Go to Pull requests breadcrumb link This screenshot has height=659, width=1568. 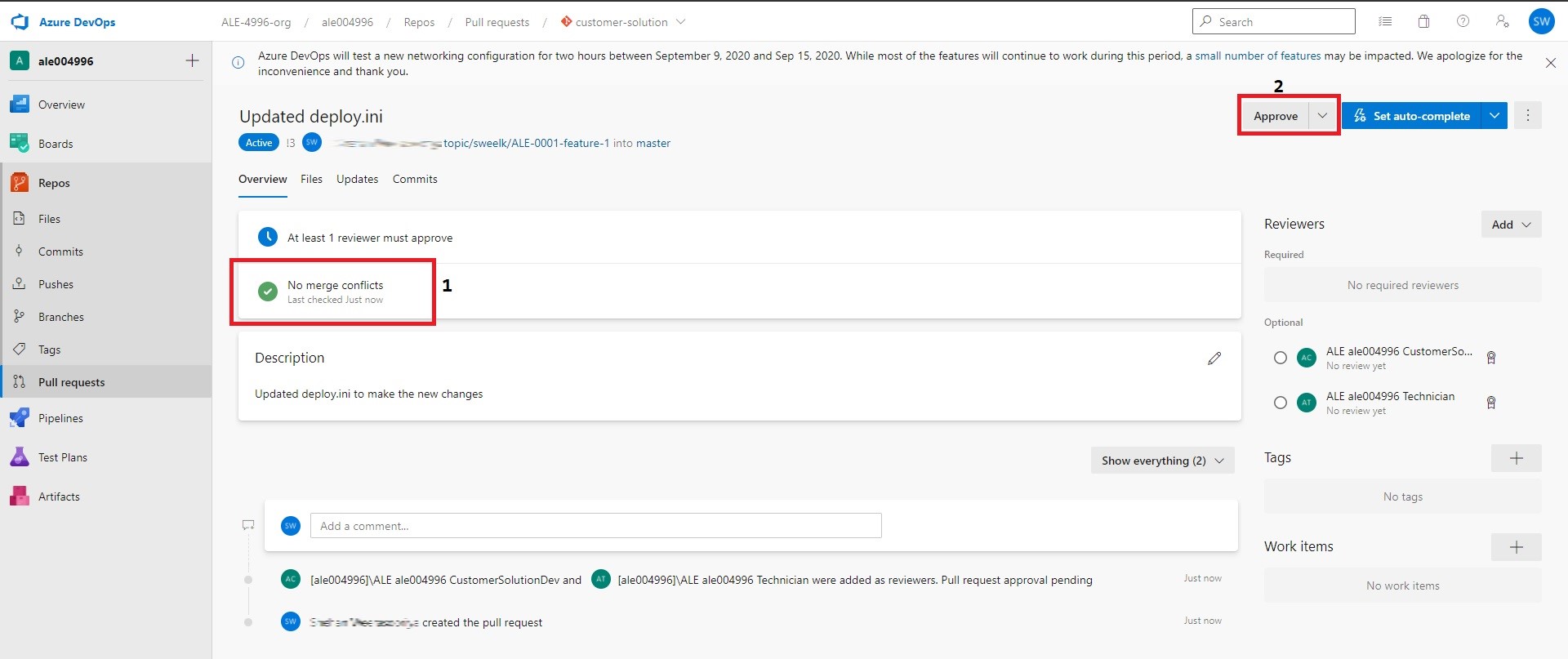497,22
